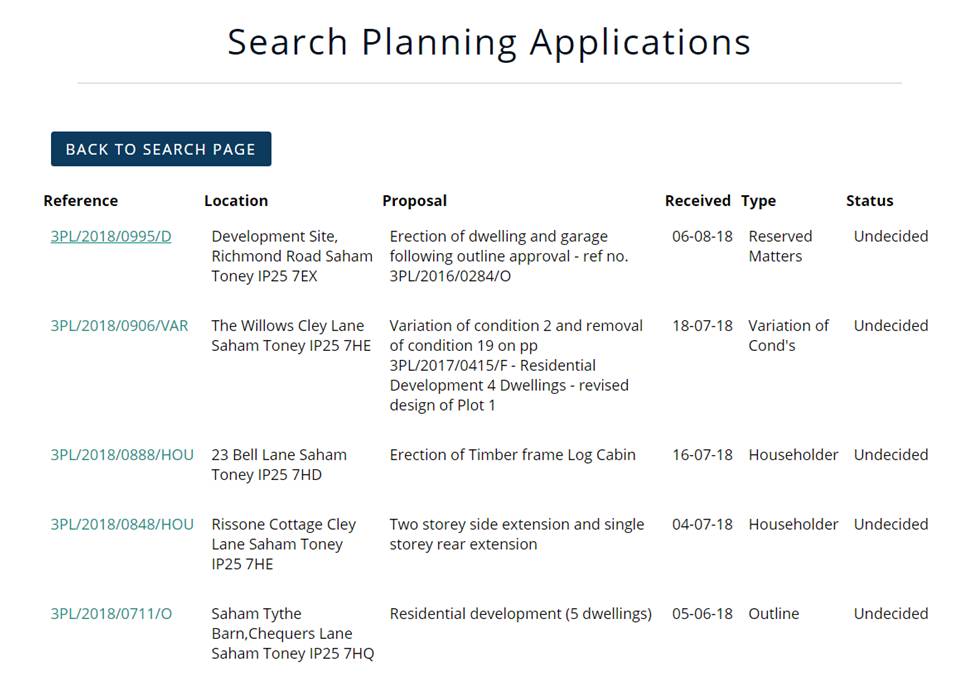This screenshot has height=681, width=968.
Task: Click the Two storey side extension proposal
Action: 517,535
